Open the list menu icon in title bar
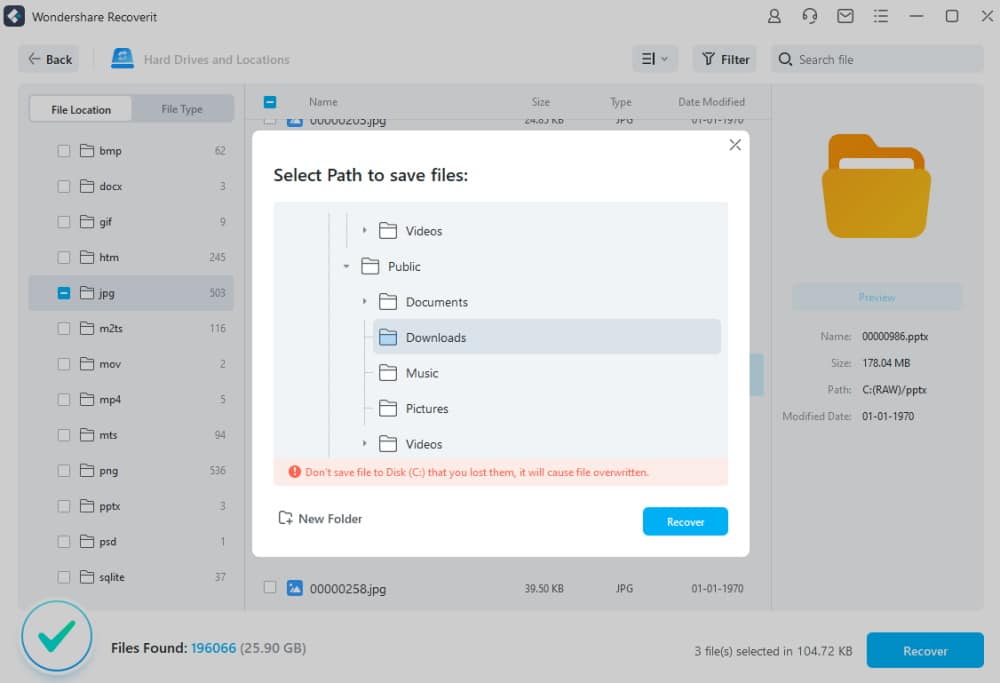 [x=880, y=17]
